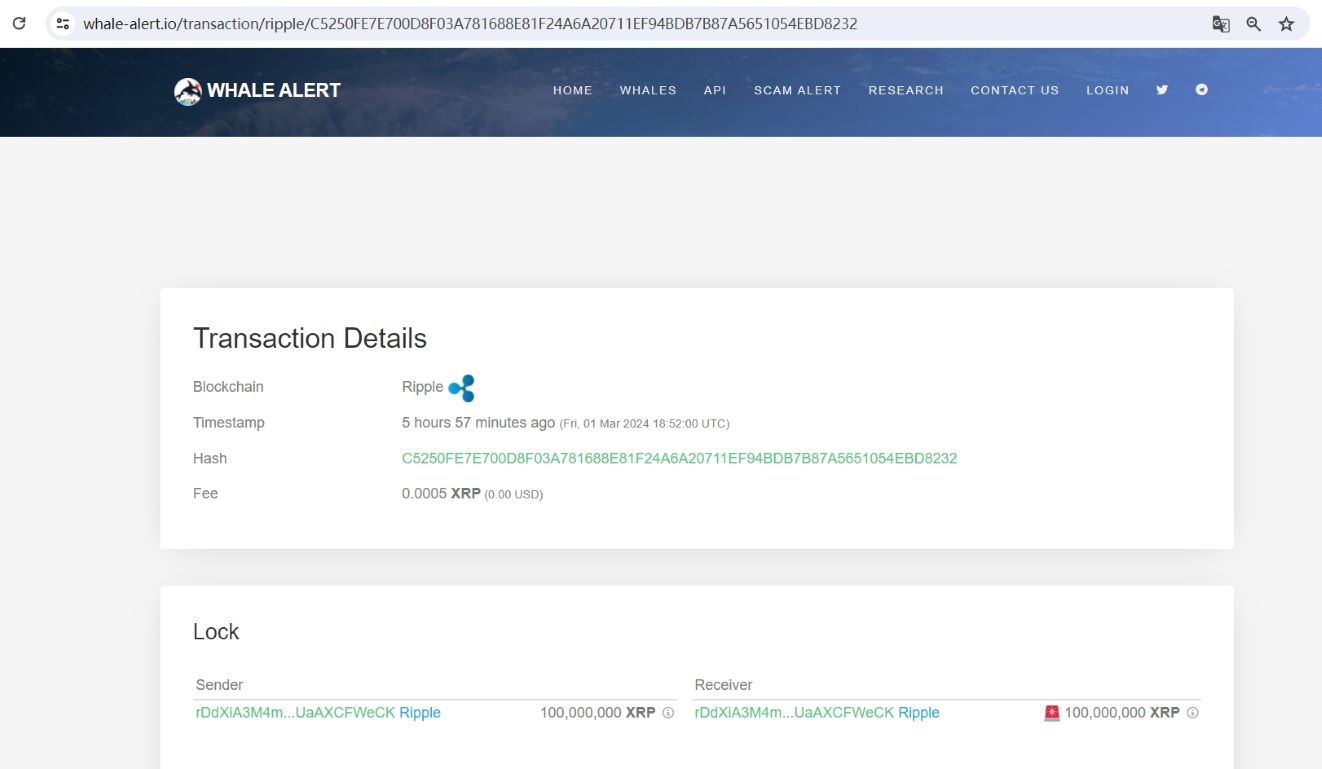Screen dimensions: 1322x769
Task: Click the '5 hours 57 minutes ago' timestamp
Action: (478, 422)
